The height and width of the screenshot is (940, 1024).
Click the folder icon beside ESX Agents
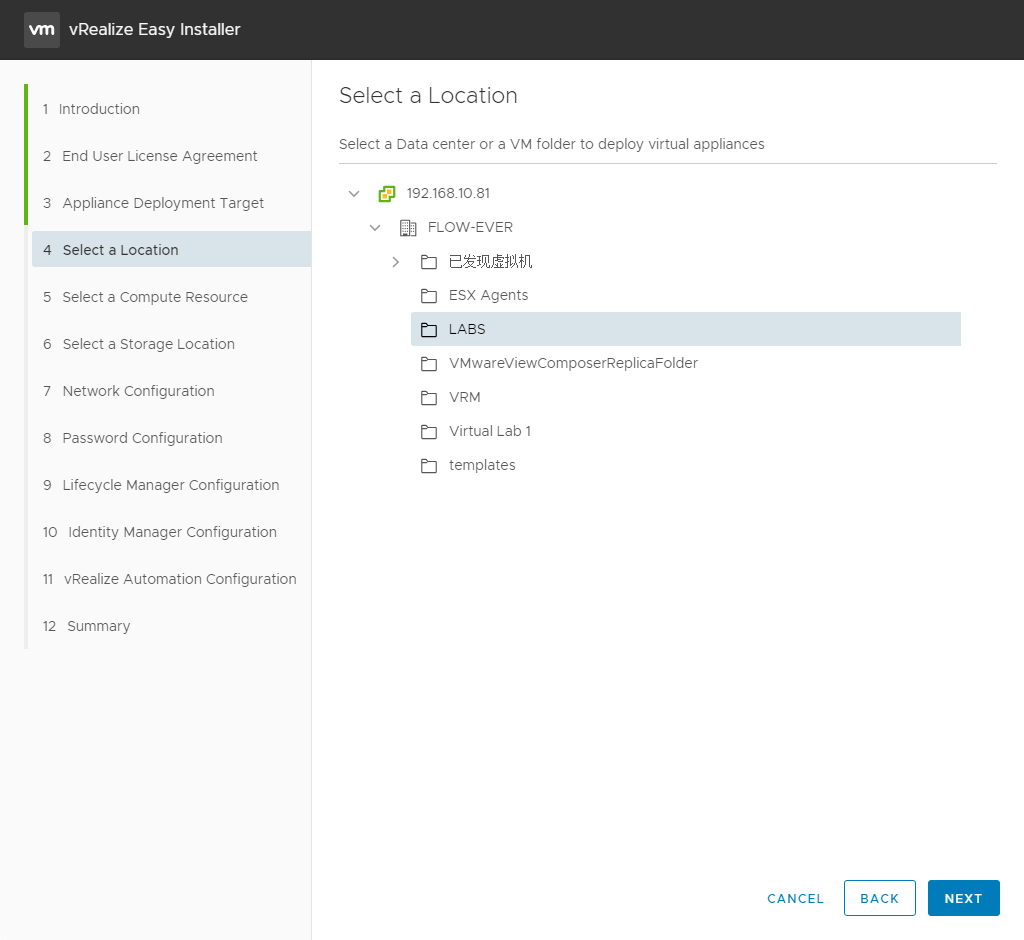click(x=429, y=296)
